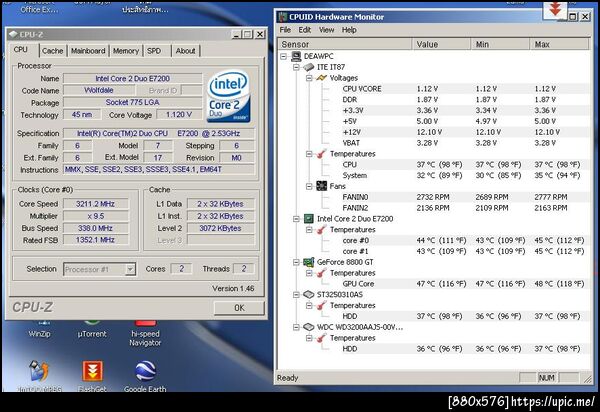Click the Min column header
Screen dimensions: 600x412
pyautogui.click(x=501, y=44)
